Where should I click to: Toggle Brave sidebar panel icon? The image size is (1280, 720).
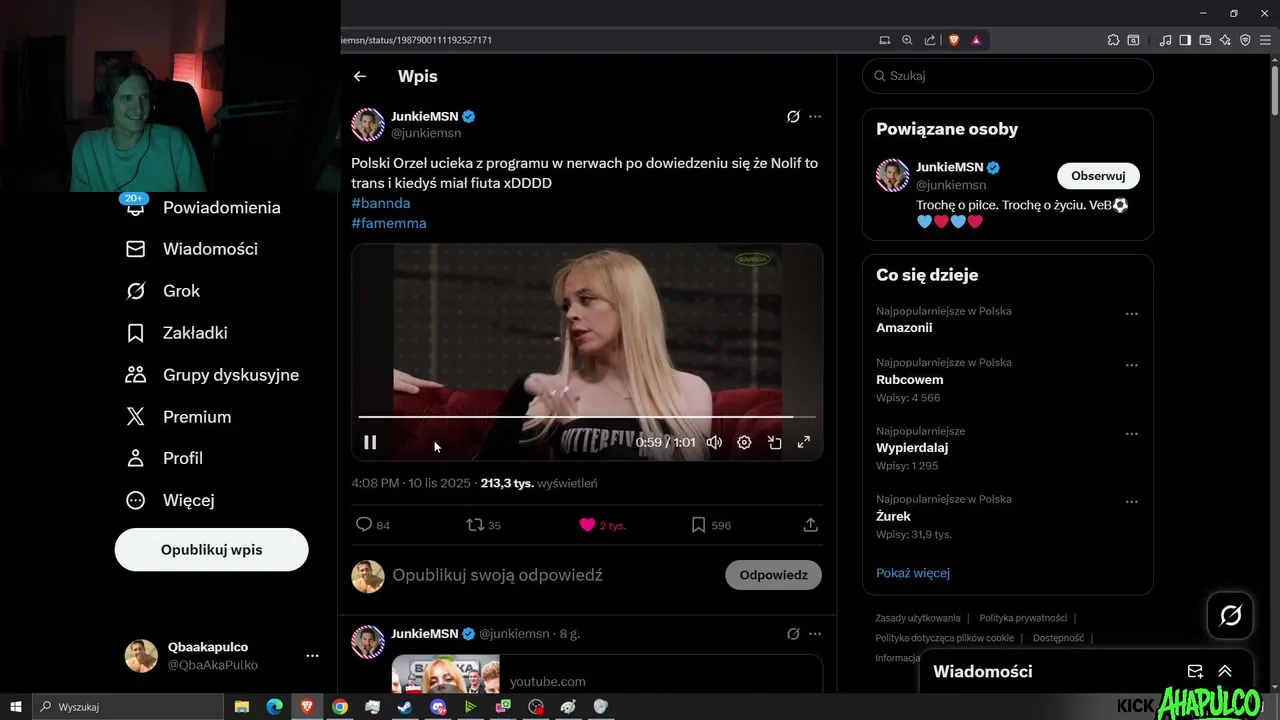[1185, 40]
